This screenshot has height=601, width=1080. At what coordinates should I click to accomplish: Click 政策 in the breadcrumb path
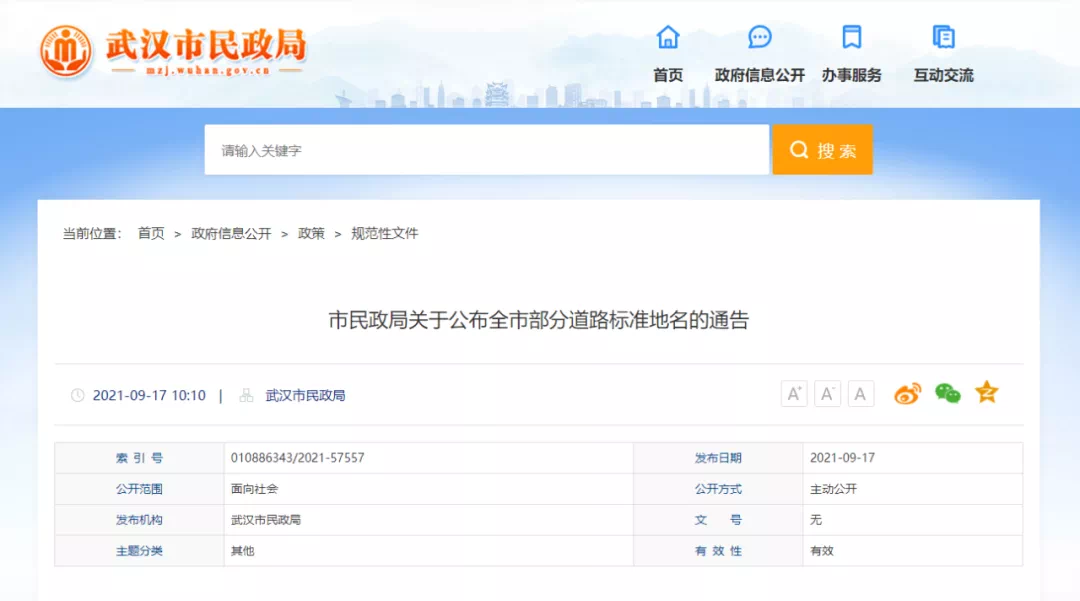[x=311, y=233]
